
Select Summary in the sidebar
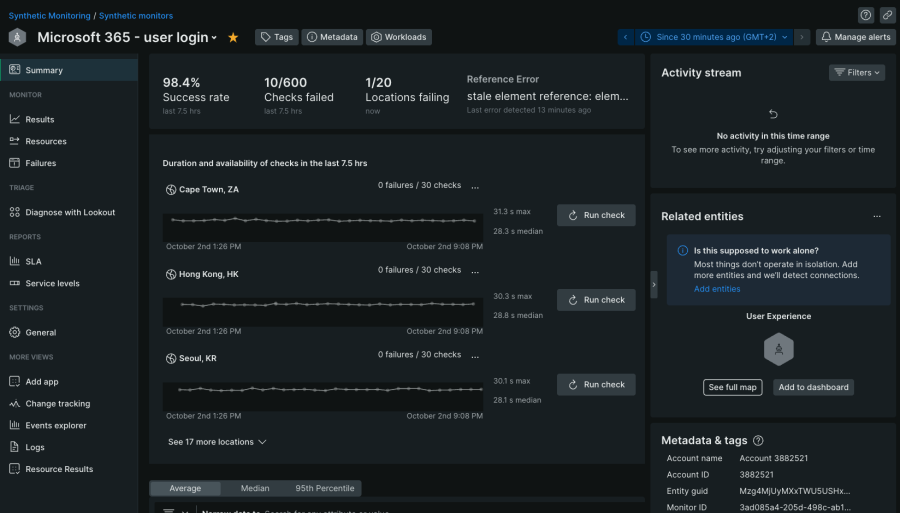click(x=69, y=70)
